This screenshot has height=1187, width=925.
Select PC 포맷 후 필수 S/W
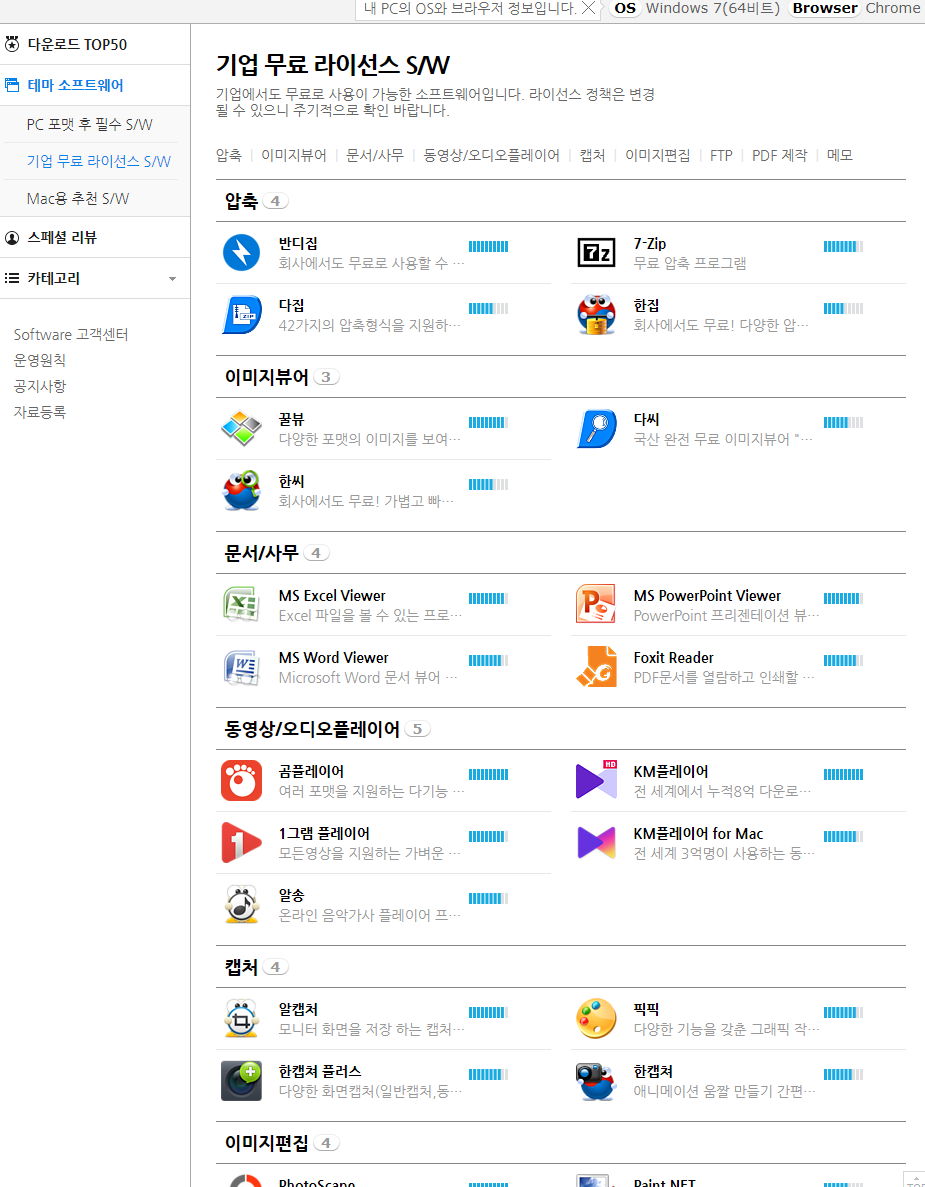coord(89,124)
